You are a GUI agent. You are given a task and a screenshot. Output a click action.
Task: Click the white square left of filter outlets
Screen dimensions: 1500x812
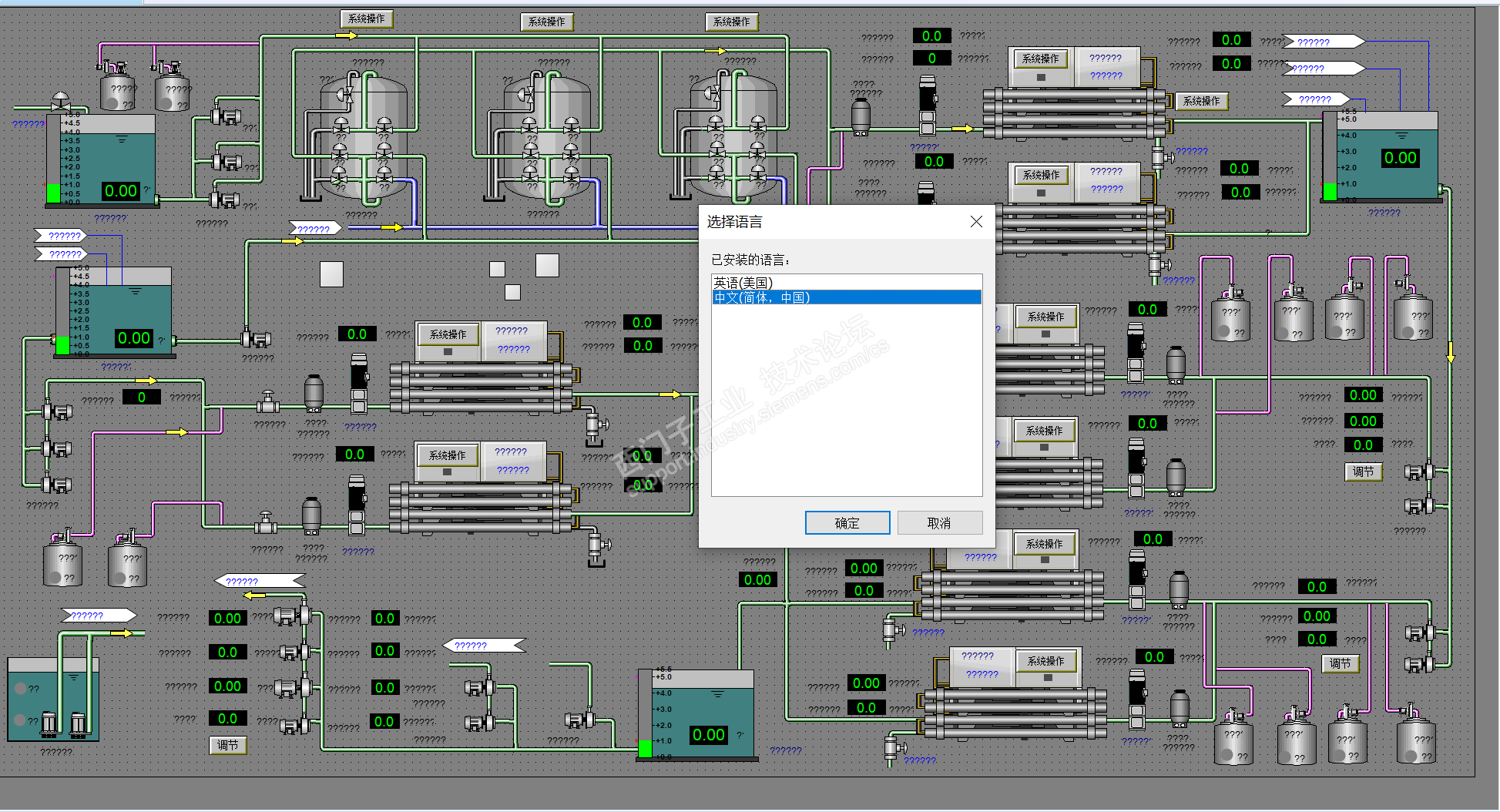(331, 274)
